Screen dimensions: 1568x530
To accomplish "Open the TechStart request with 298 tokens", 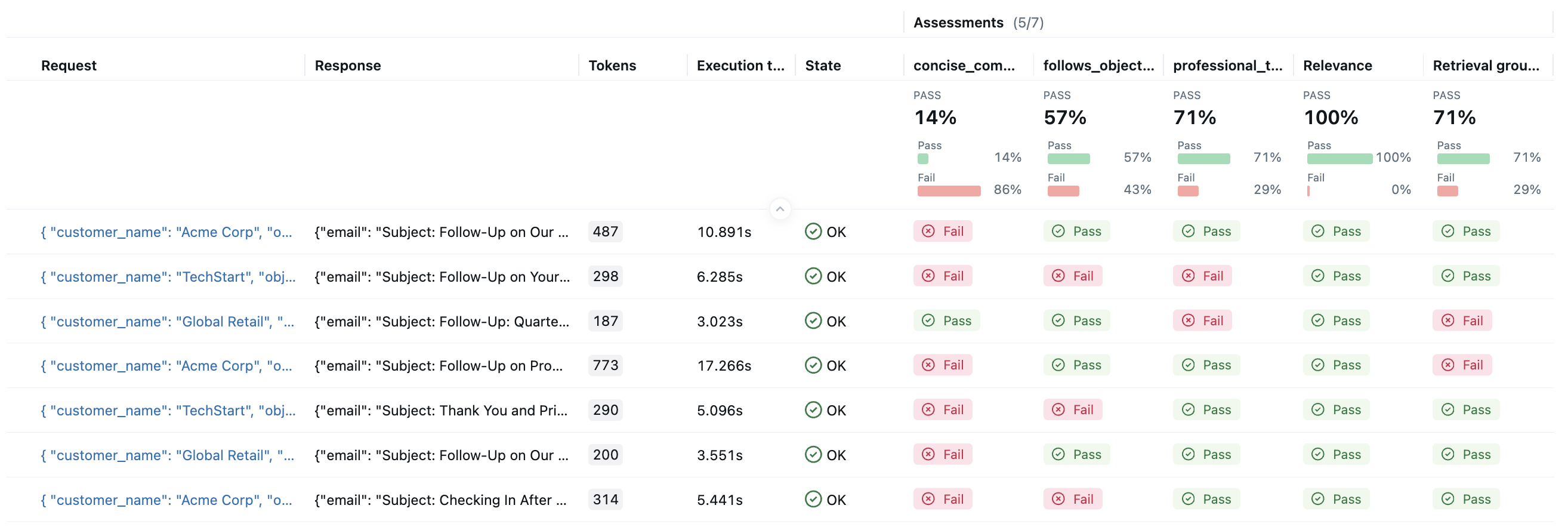I will click(168, 276).
